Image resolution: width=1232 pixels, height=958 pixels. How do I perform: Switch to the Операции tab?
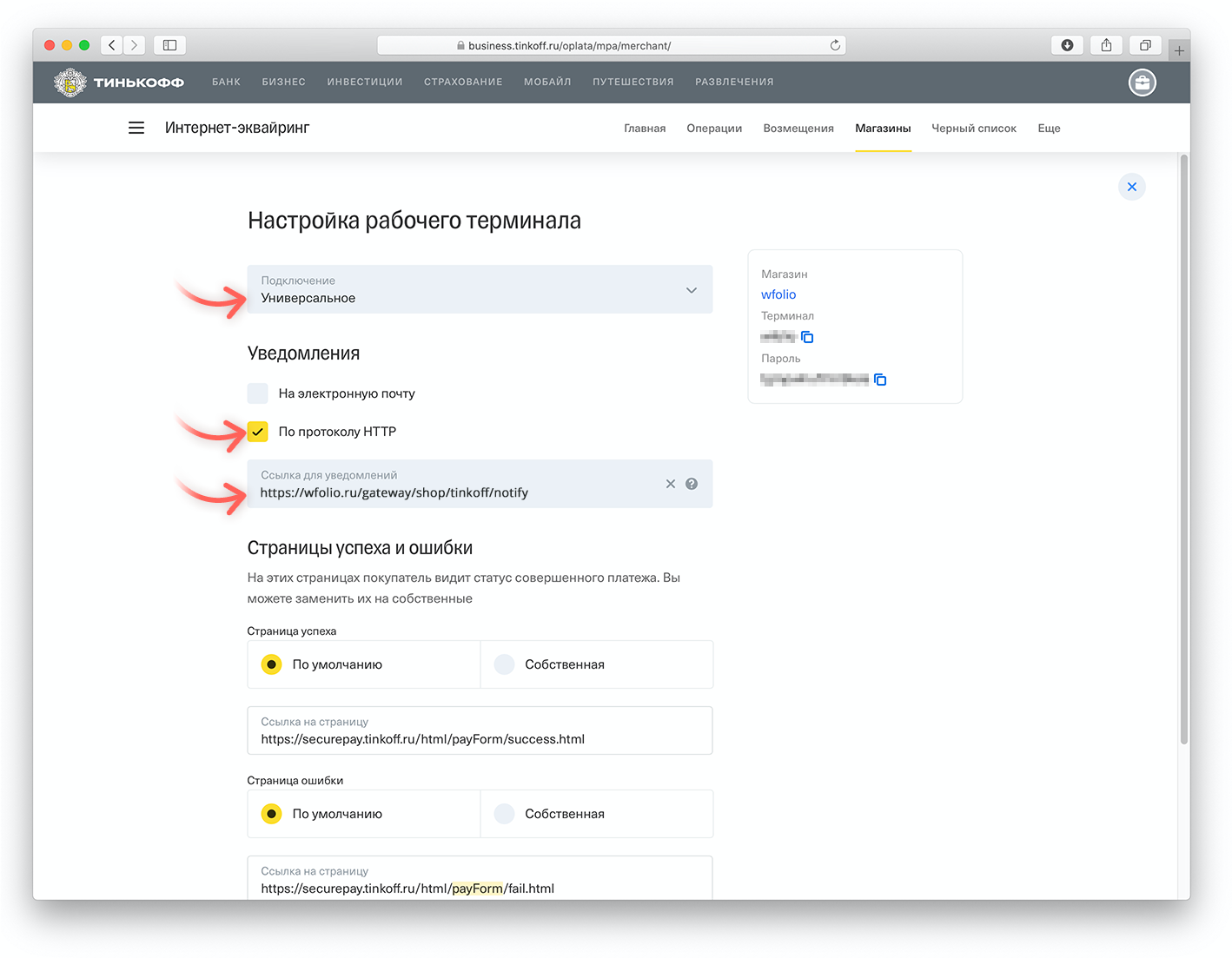click(x=714, y=129)
